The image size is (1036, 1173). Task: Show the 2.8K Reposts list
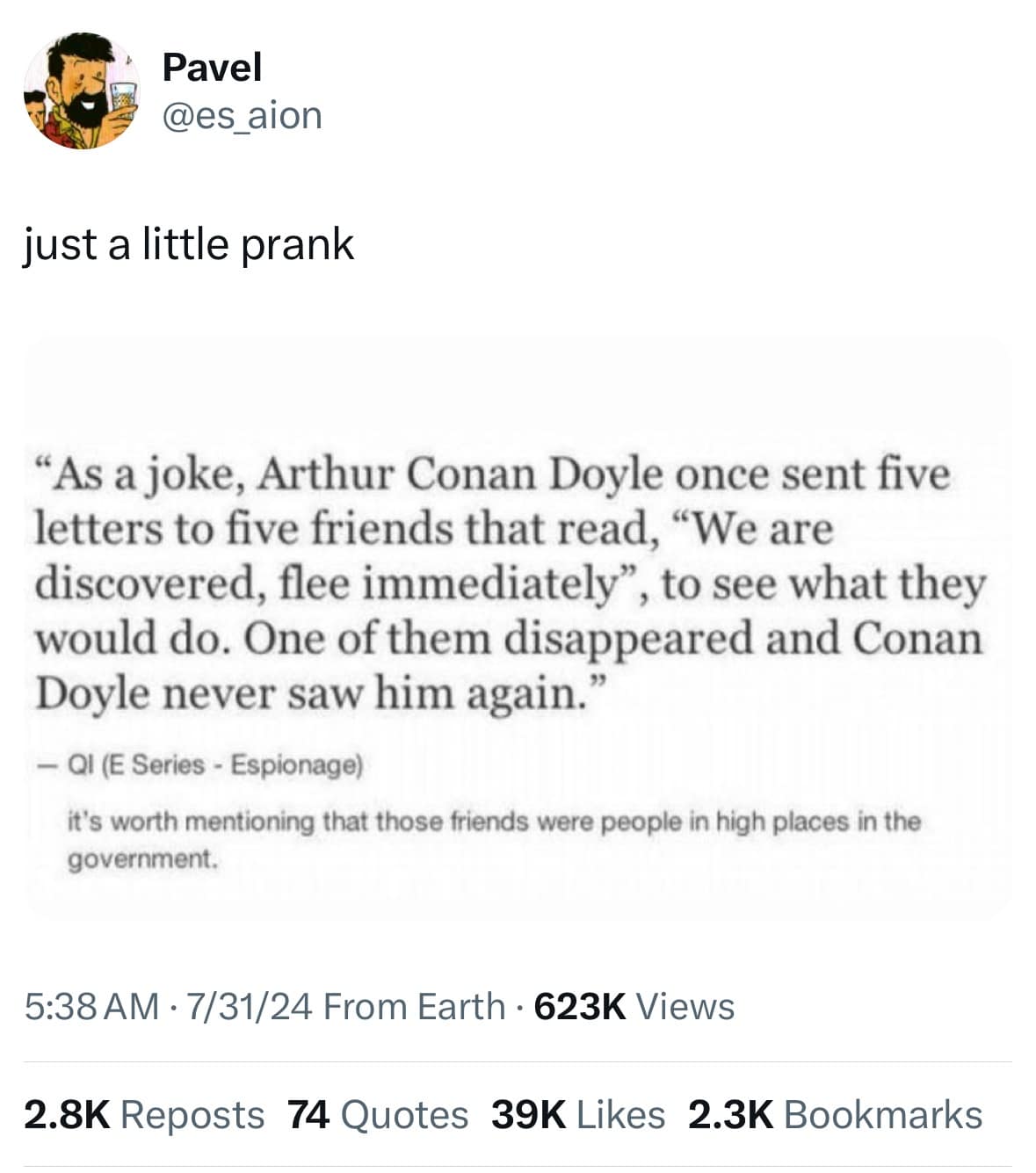coord(143,1115)
